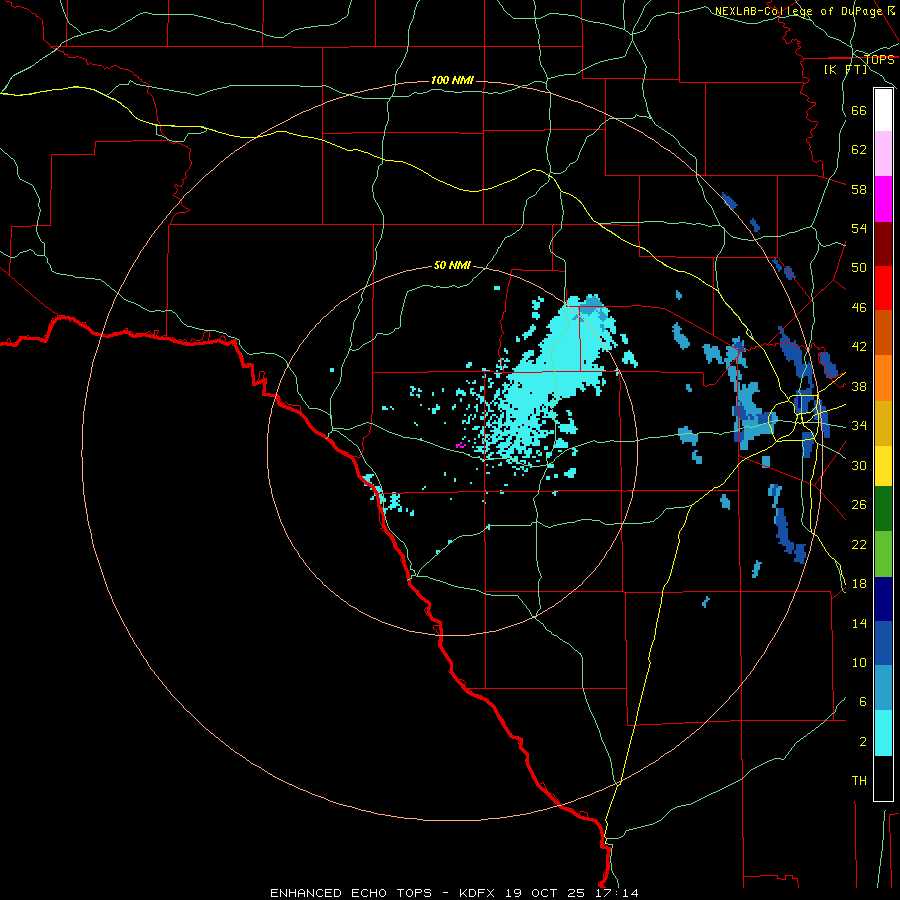Click the "TH" legend label
Image resolution: width=900 pixels, height=900 pixels.
point(859,781)
